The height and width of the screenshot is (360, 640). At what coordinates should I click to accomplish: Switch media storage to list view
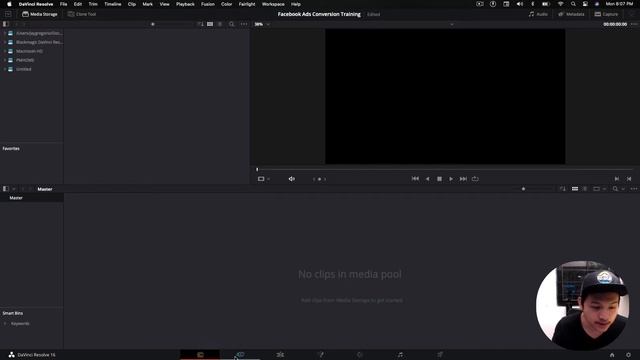point(220,24)
